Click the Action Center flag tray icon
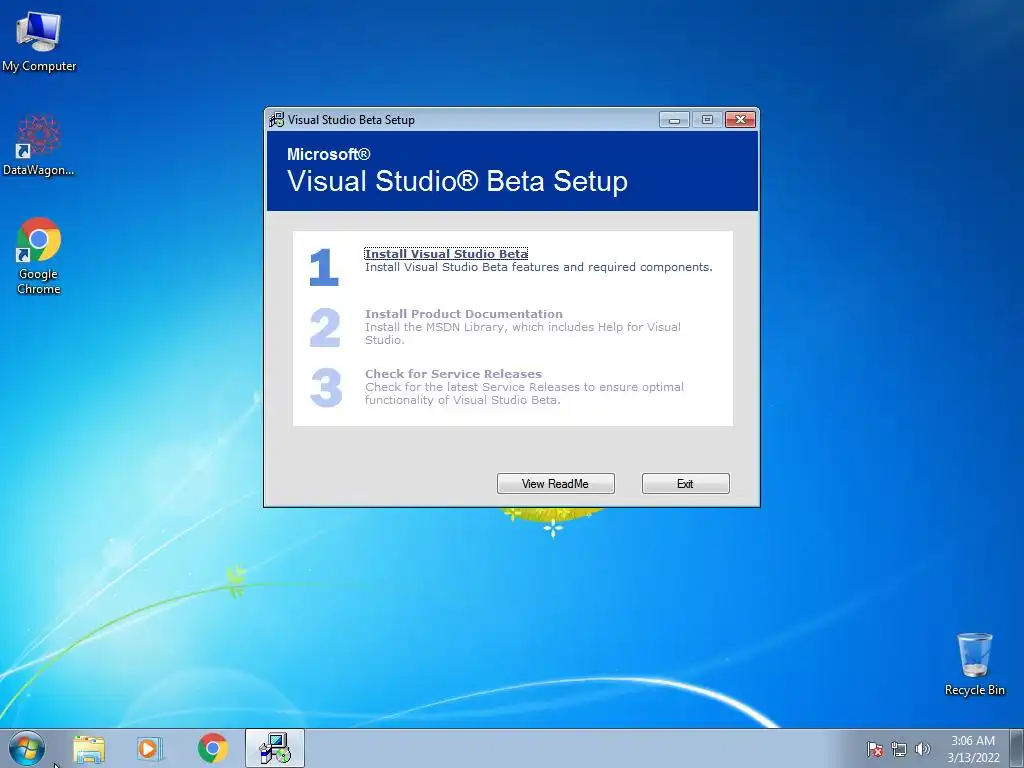The image size is (1024, 768). tap(875, 749)
